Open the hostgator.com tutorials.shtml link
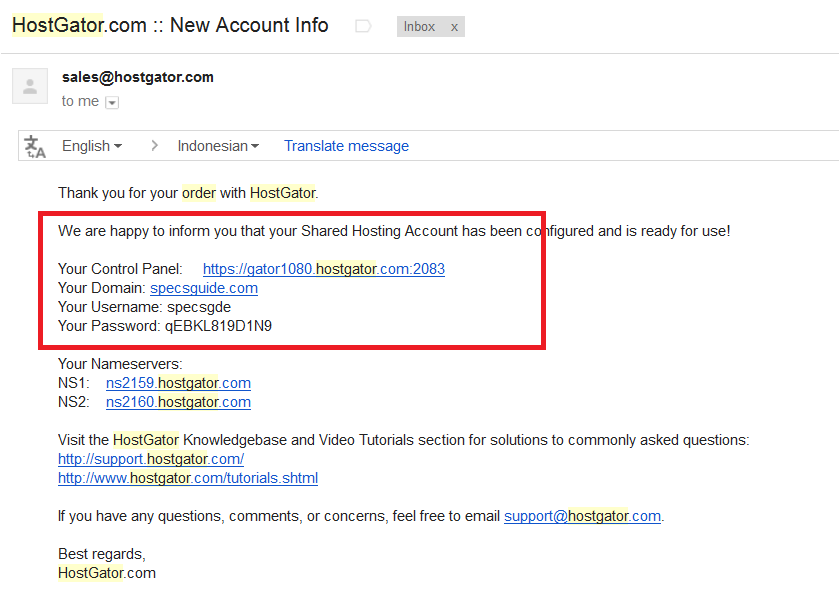 click(x=188, y=478)
